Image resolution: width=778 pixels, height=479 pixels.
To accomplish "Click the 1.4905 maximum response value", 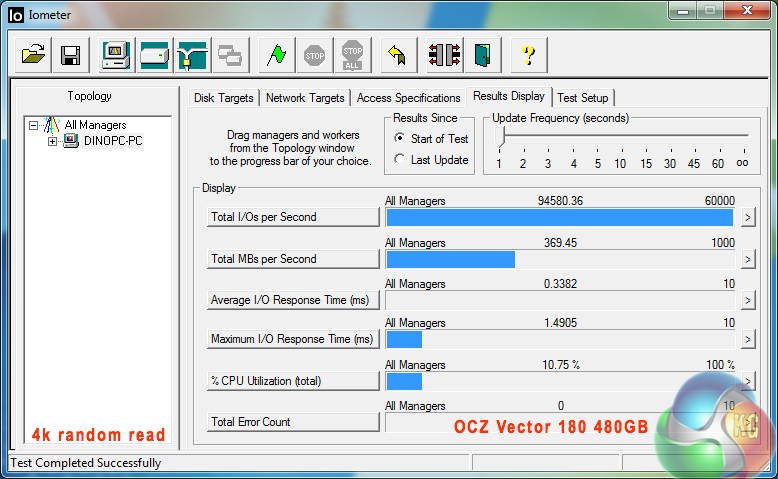I will coord(560,323).
